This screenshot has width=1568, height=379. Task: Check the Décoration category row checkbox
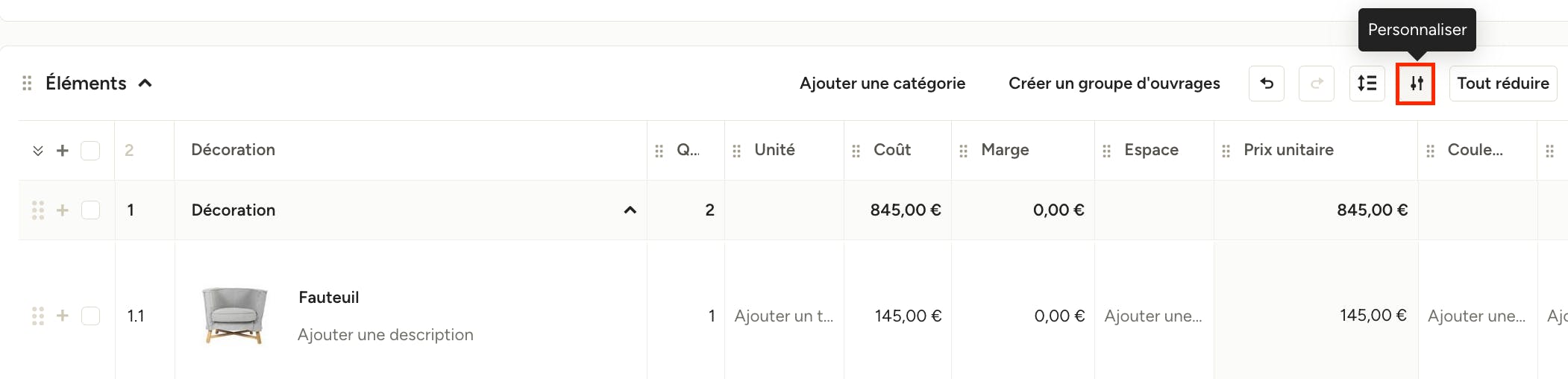click(x=90, y=210)
